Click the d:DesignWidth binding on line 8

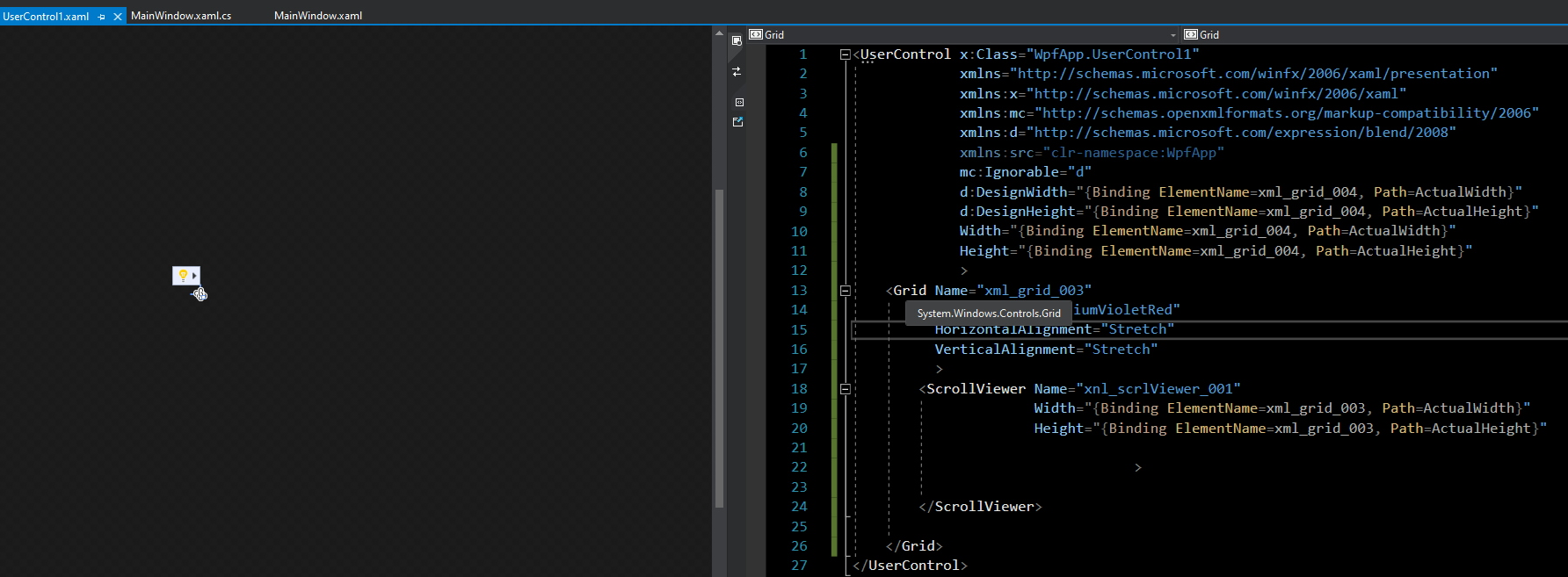coord(1241,191)
